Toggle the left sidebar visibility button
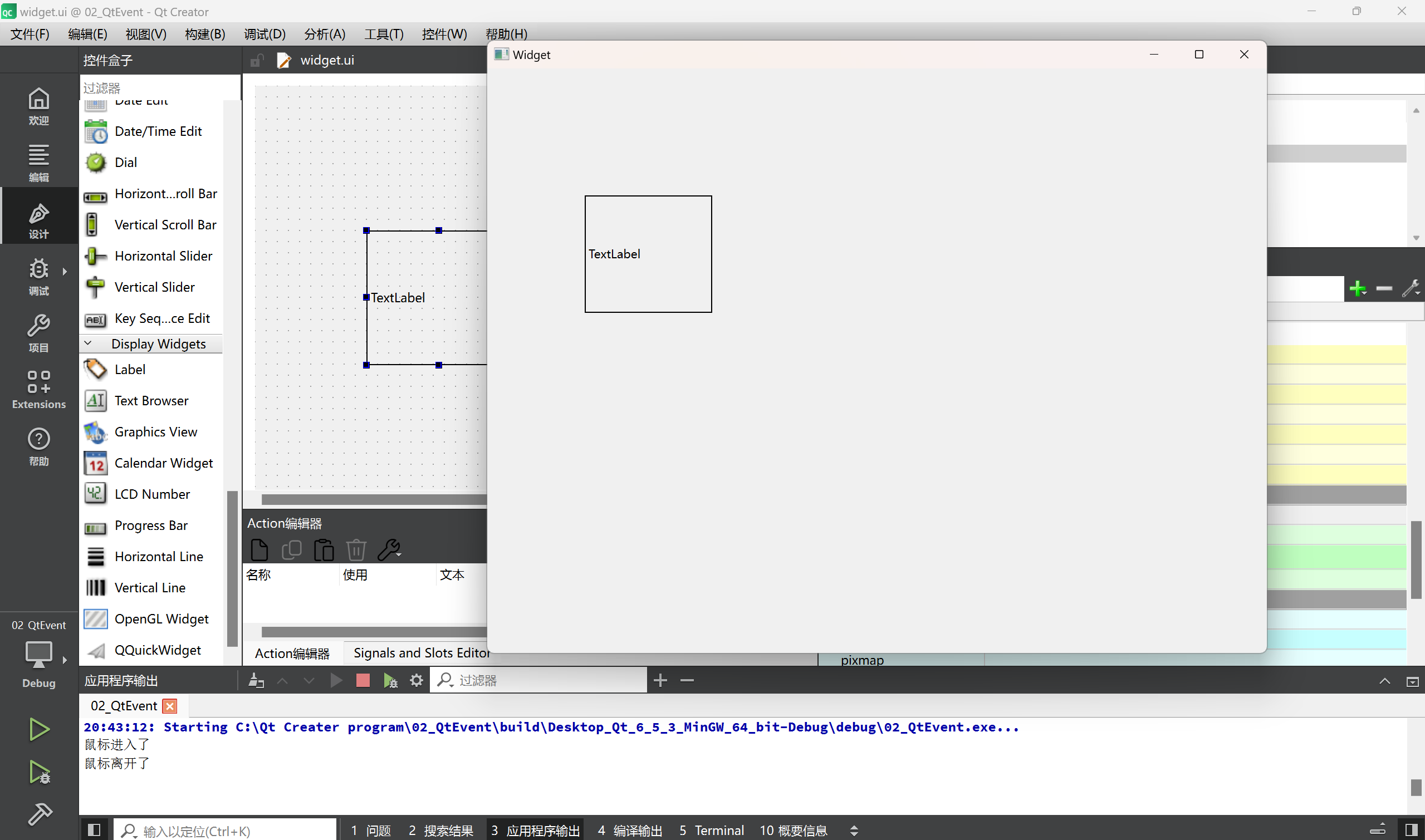This screenshot has width=1425, height=840. (94, 830)
